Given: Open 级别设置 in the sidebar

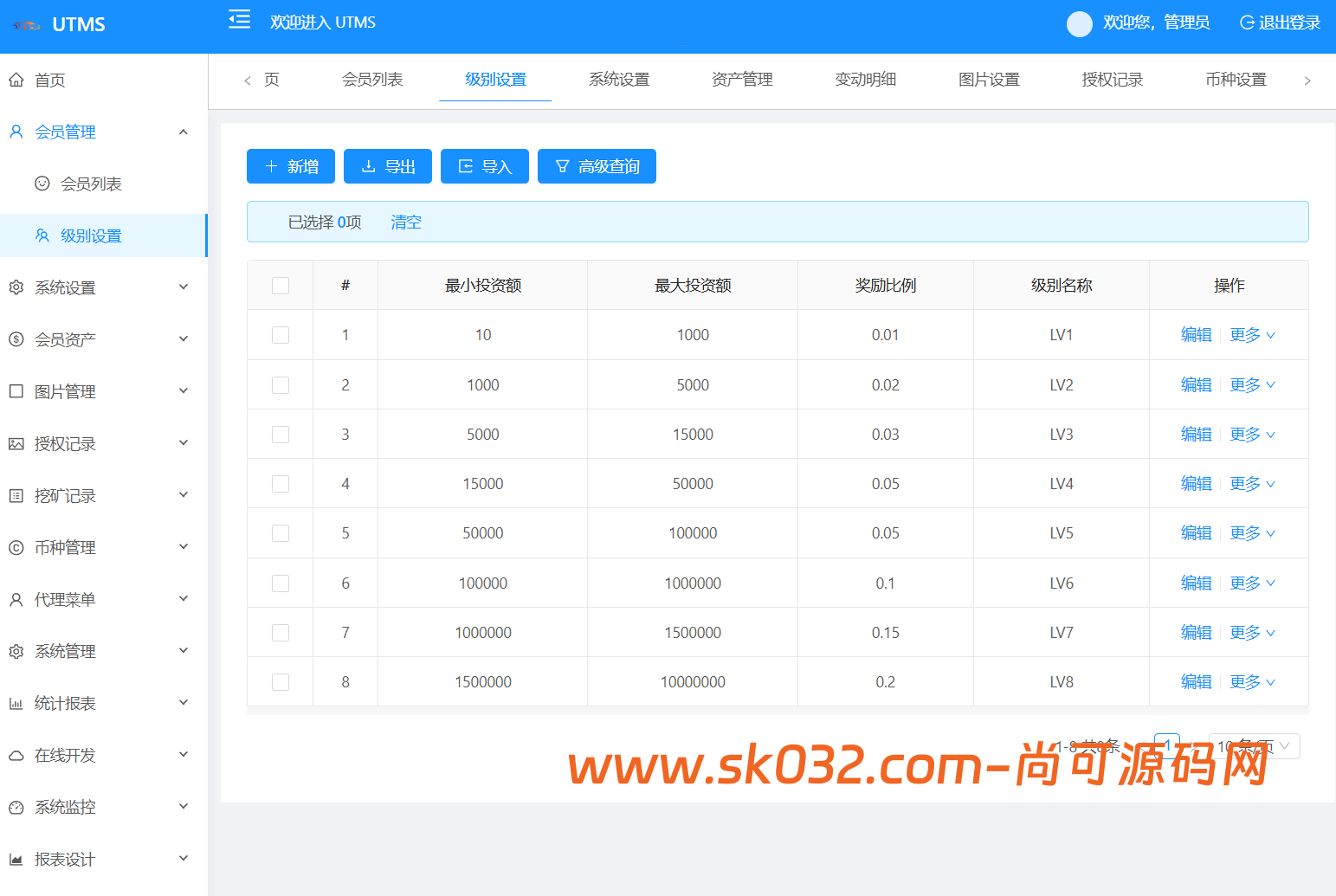Looking at the screenshot, I should point(104,235).
